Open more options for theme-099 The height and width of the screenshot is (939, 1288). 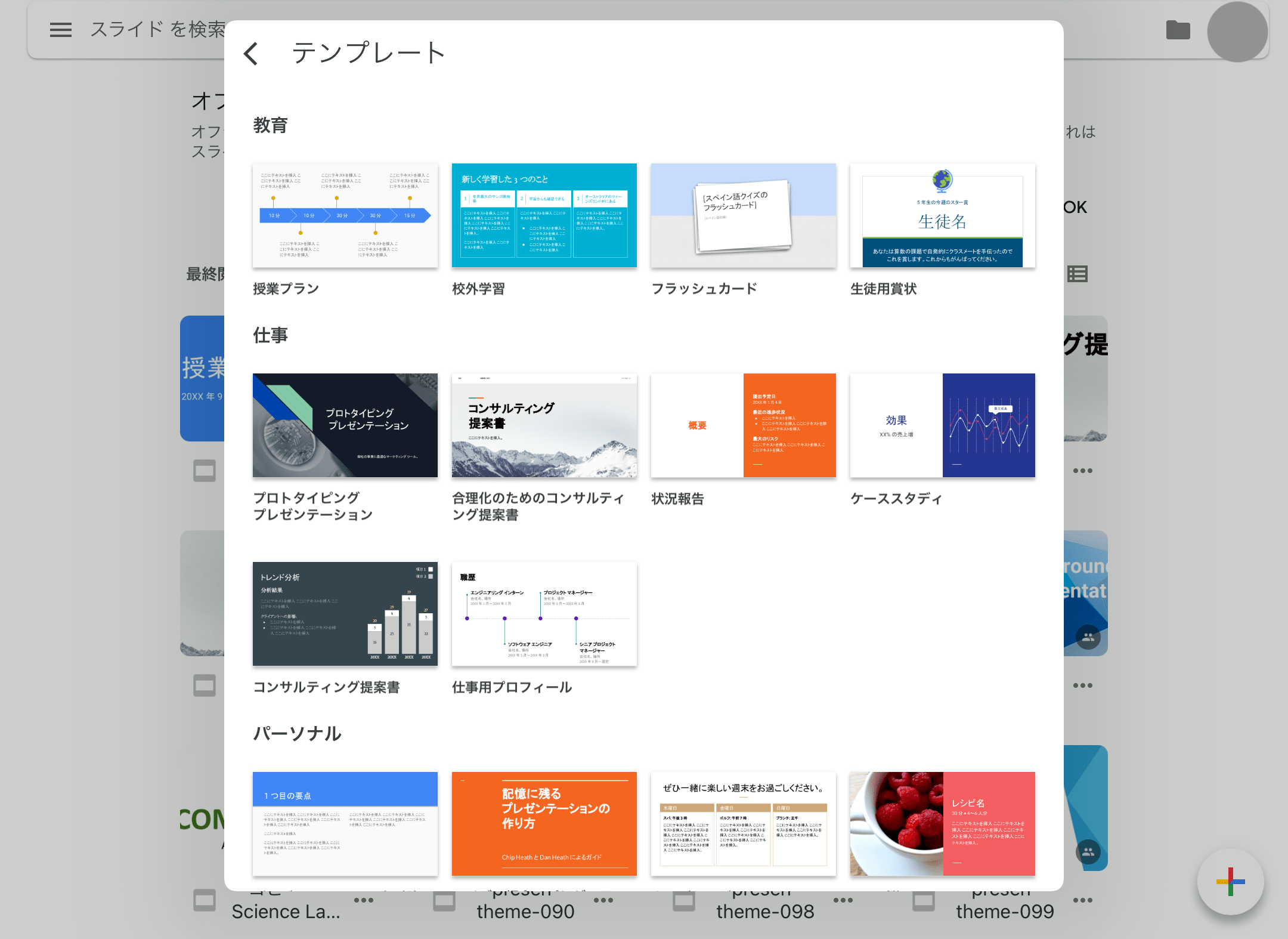click(1083, 900)
